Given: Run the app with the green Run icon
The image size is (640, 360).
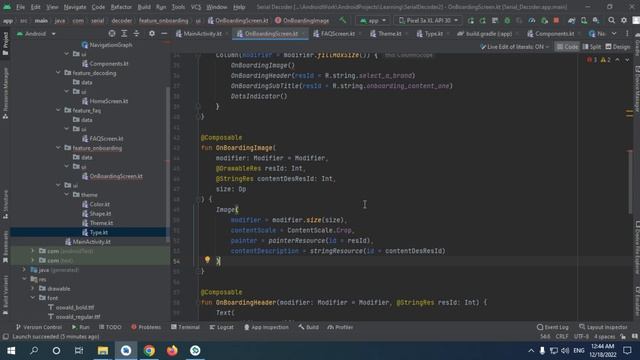Looking at the screenshot, I should (471, 20).
